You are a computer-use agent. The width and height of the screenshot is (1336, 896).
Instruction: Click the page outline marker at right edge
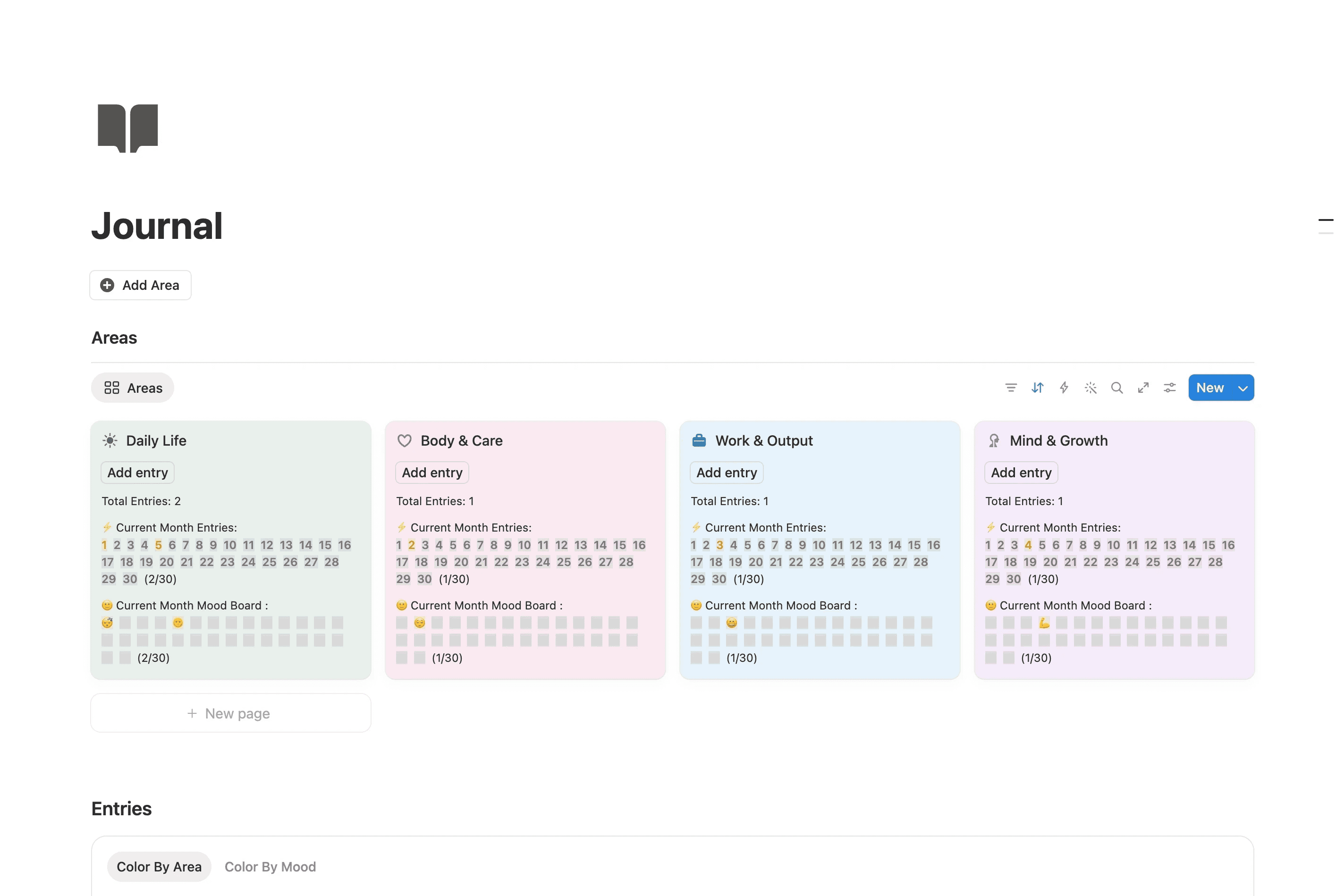point(1326,226)
